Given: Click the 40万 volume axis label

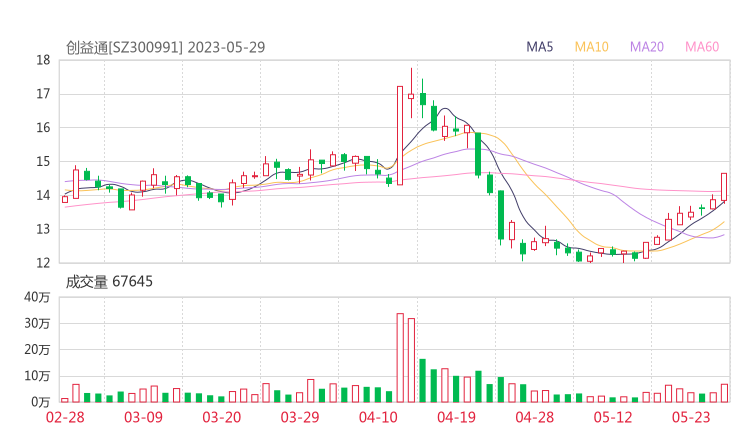Looking at the screenshot, I should point(37,297).
